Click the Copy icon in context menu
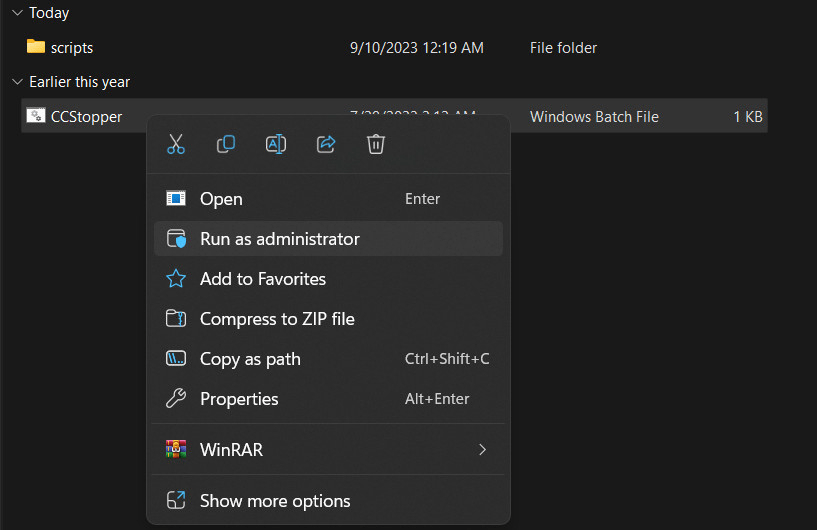The height and width of the screenshot is (530, 817). pos(226,144)
